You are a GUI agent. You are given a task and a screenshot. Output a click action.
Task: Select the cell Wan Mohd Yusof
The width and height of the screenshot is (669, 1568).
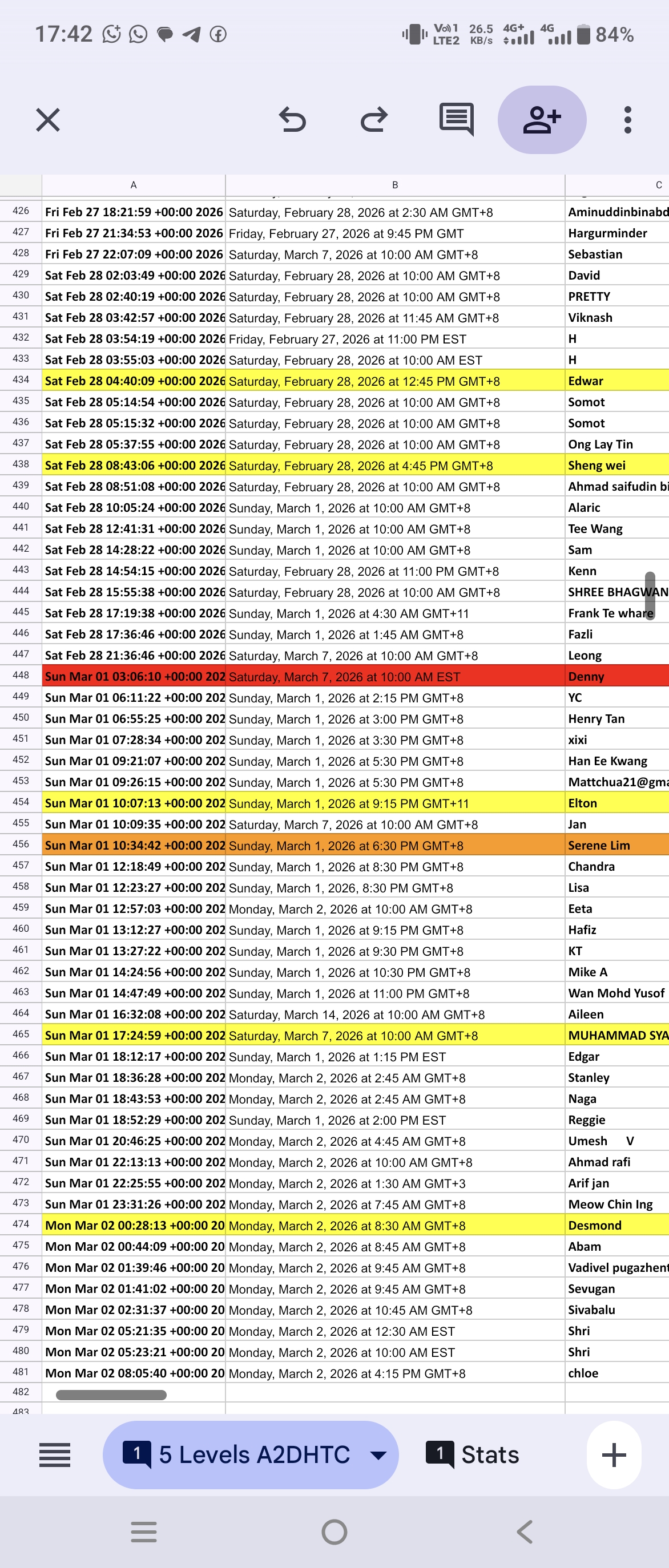(x=617, y=993)
